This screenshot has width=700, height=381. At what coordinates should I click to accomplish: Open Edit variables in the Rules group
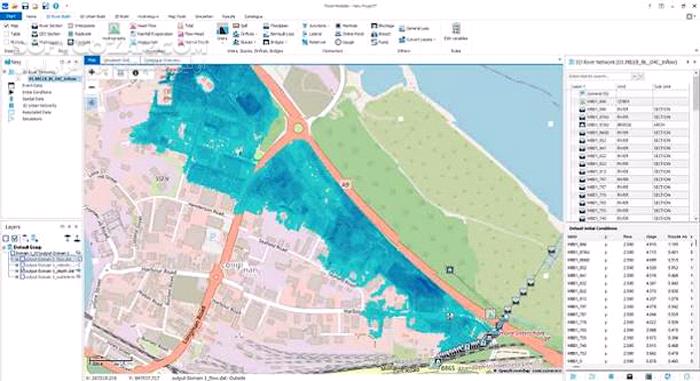pos(456,32)
